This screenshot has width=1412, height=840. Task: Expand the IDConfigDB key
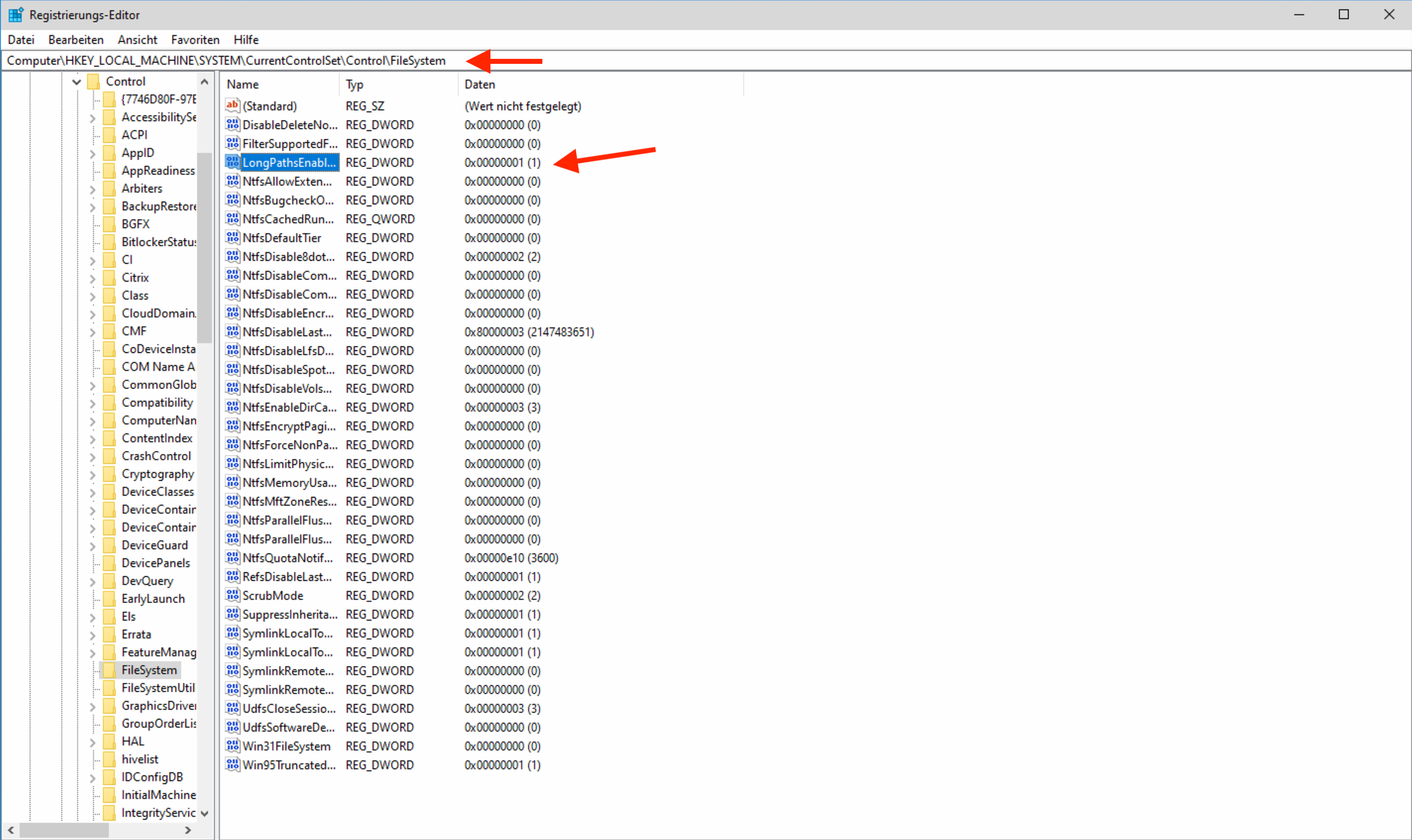coord(92,778)
